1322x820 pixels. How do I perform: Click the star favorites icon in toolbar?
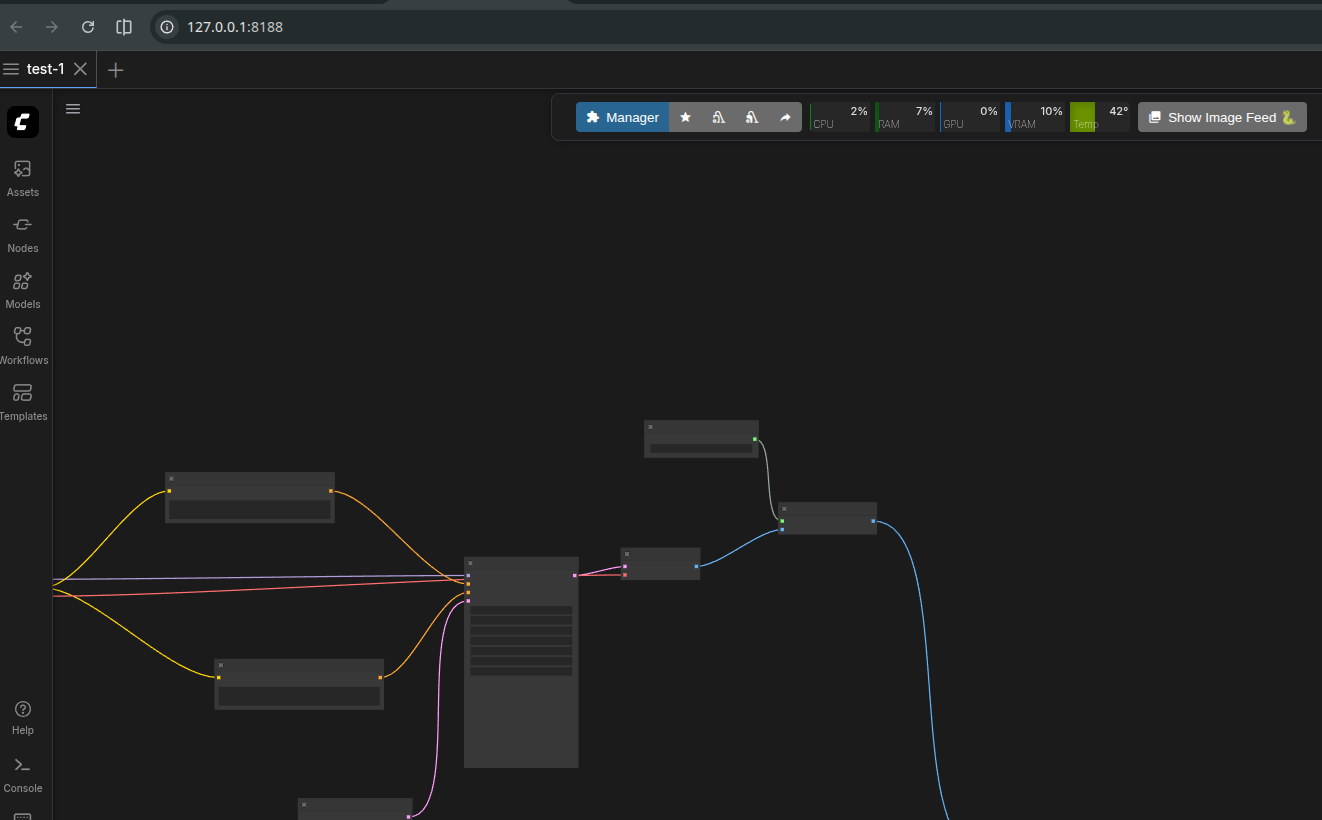[685, 117]
